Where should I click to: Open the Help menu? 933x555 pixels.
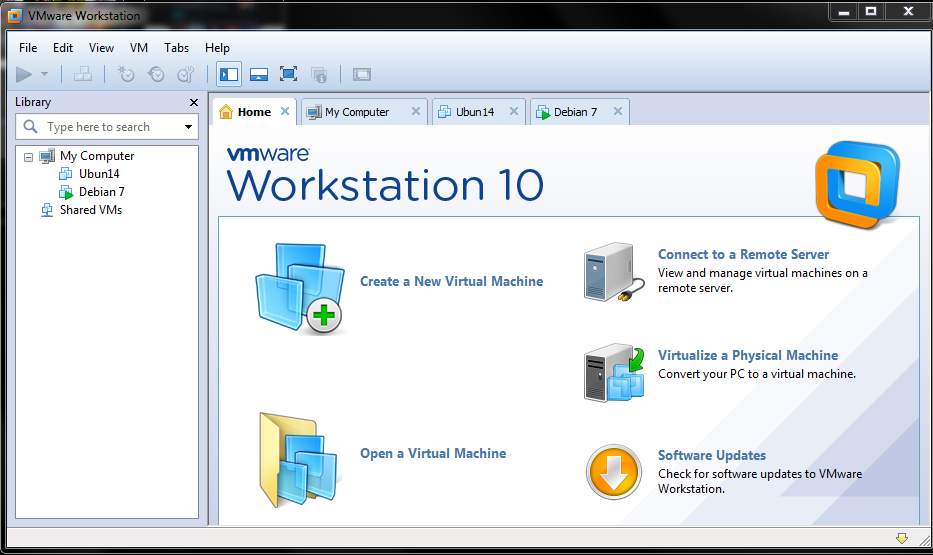click(x=217, y=48)
